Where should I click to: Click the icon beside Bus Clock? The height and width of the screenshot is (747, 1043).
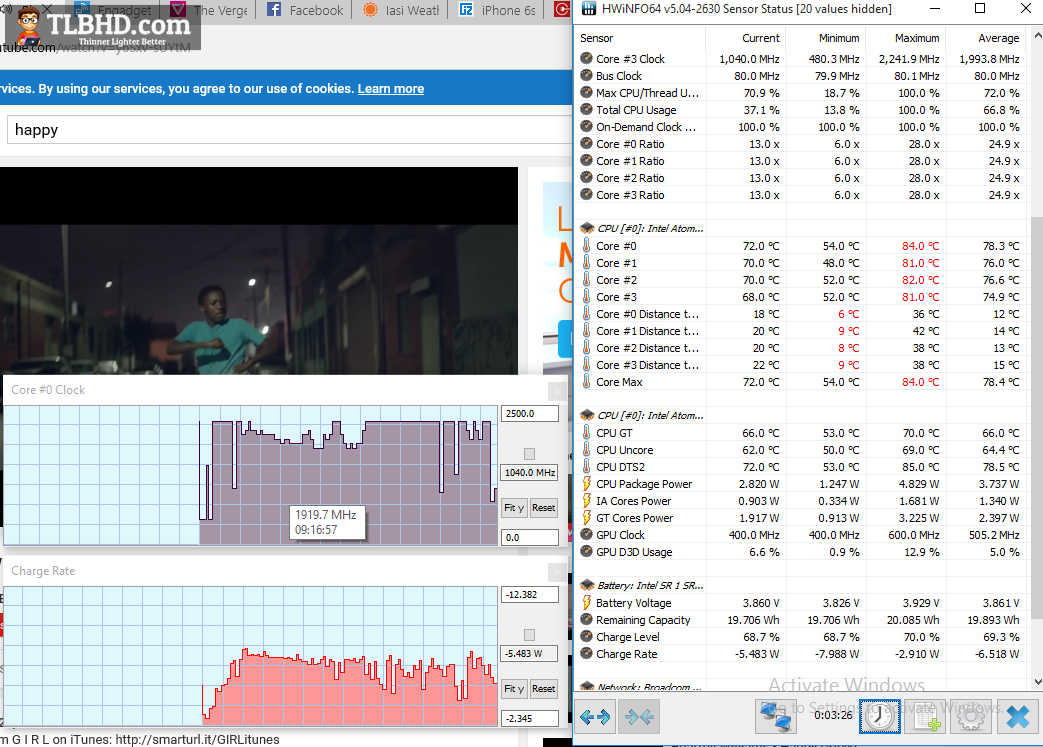586,76
